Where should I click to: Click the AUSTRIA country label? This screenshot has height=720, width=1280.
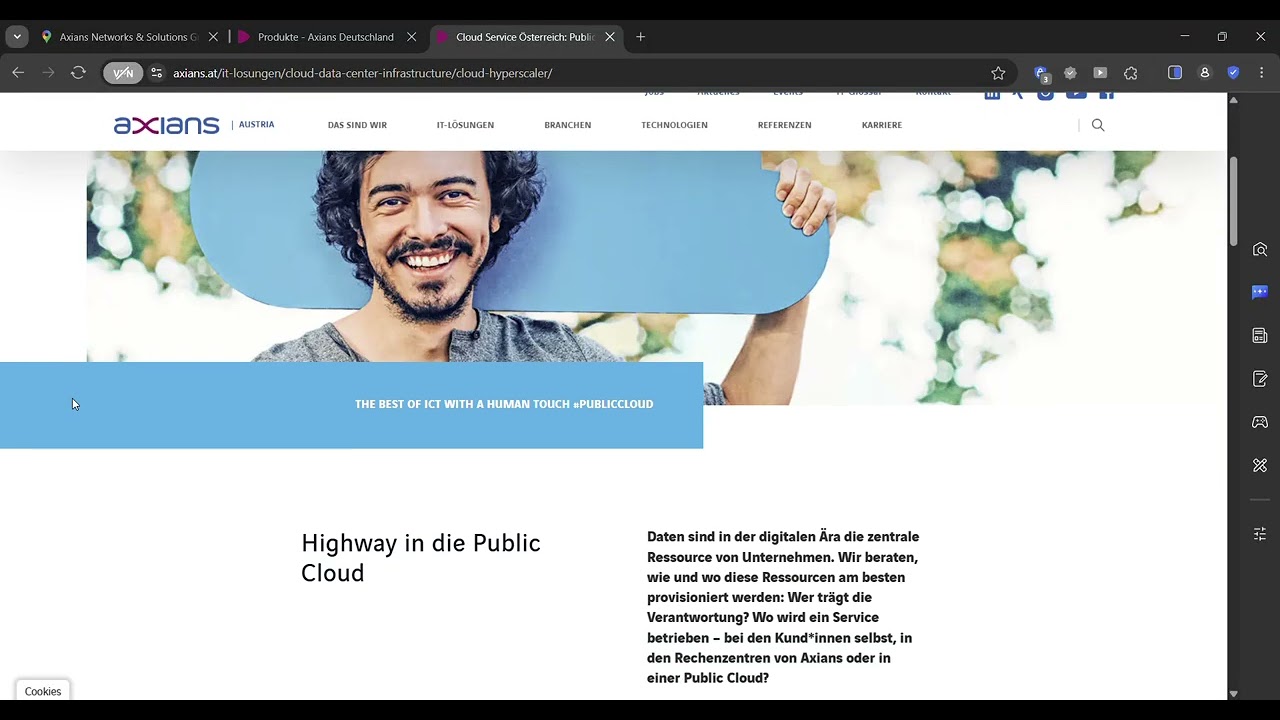tap(256, 125)
